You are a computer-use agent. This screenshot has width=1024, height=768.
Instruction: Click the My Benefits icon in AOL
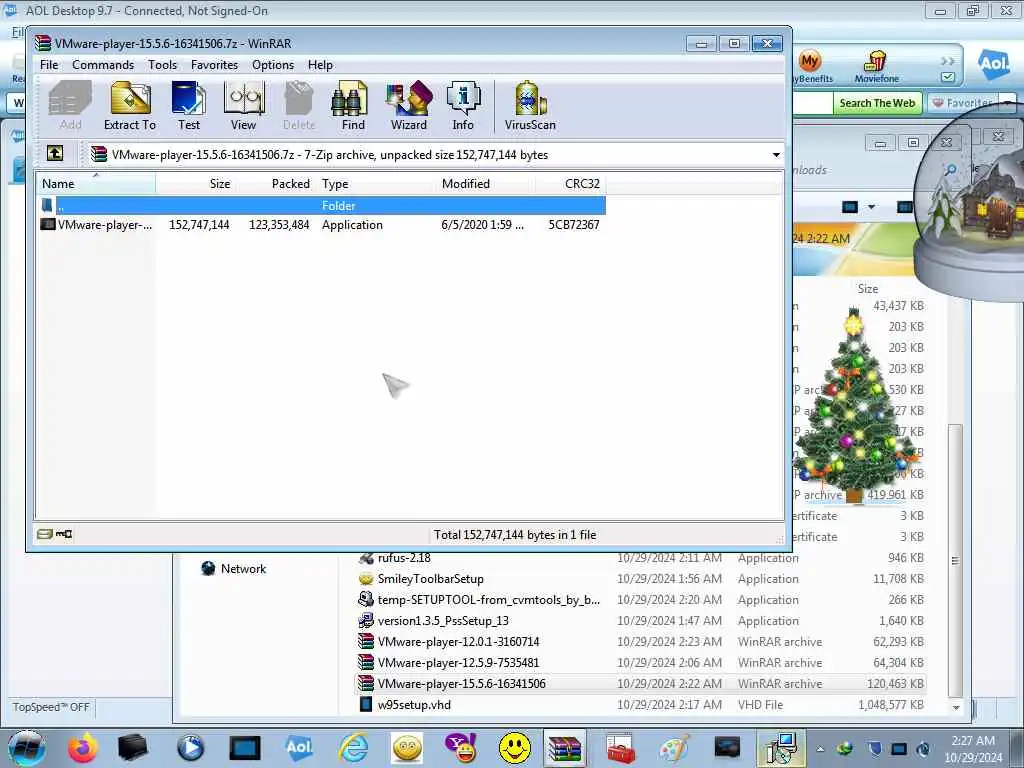pyautogui.click(x=810, y=67)
